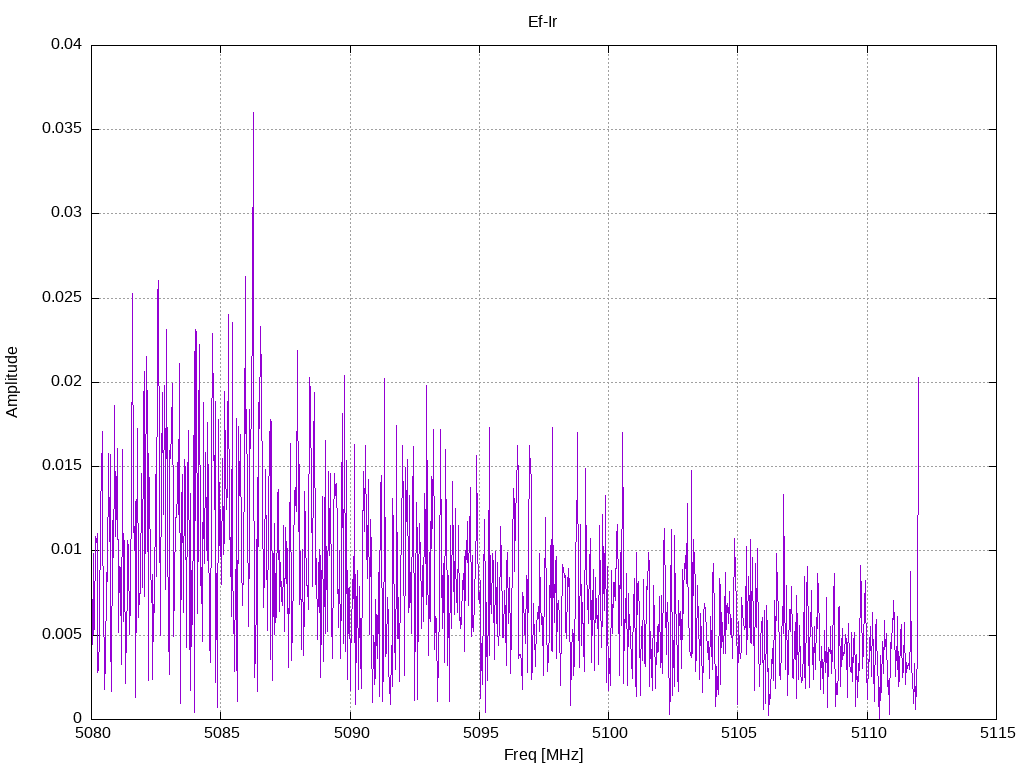This screenshot has height=768, width=1024.
Task: Select the 'Amplitude' y-axis label
Action: pos(12,382)
